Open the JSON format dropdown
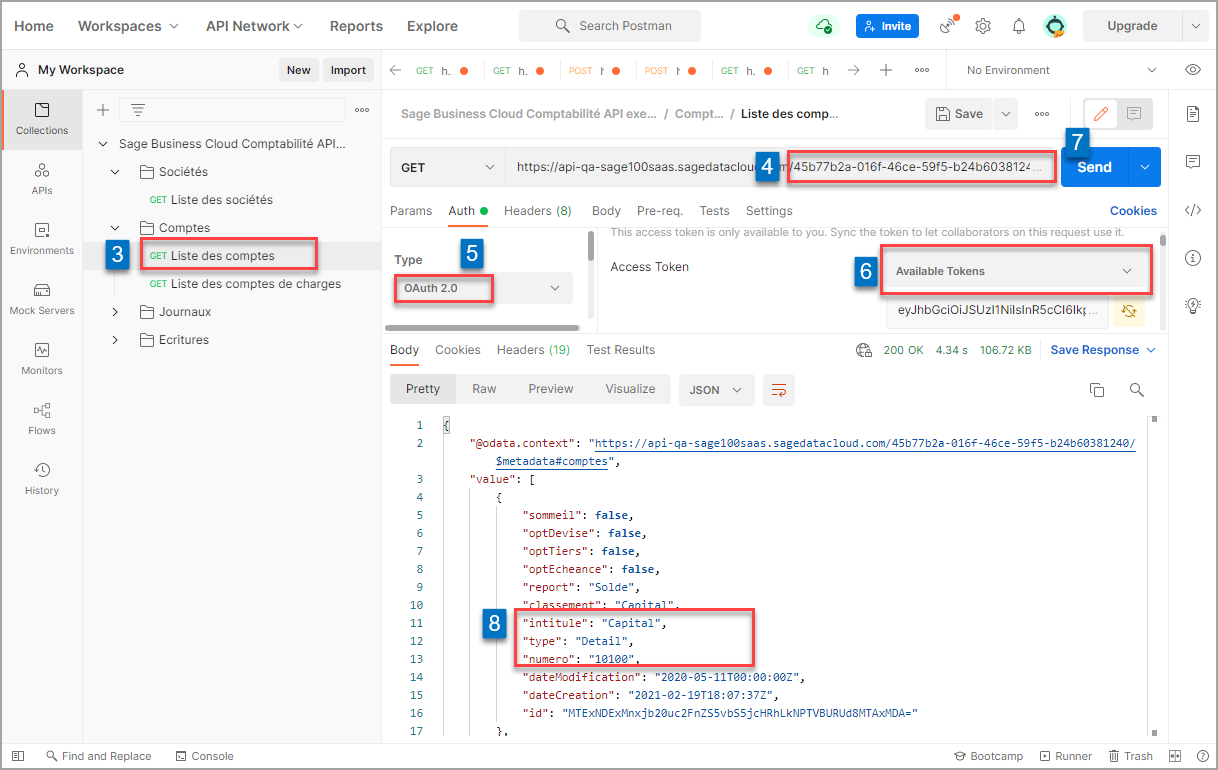Screen dimensions: 1218x770 [716, 390]
